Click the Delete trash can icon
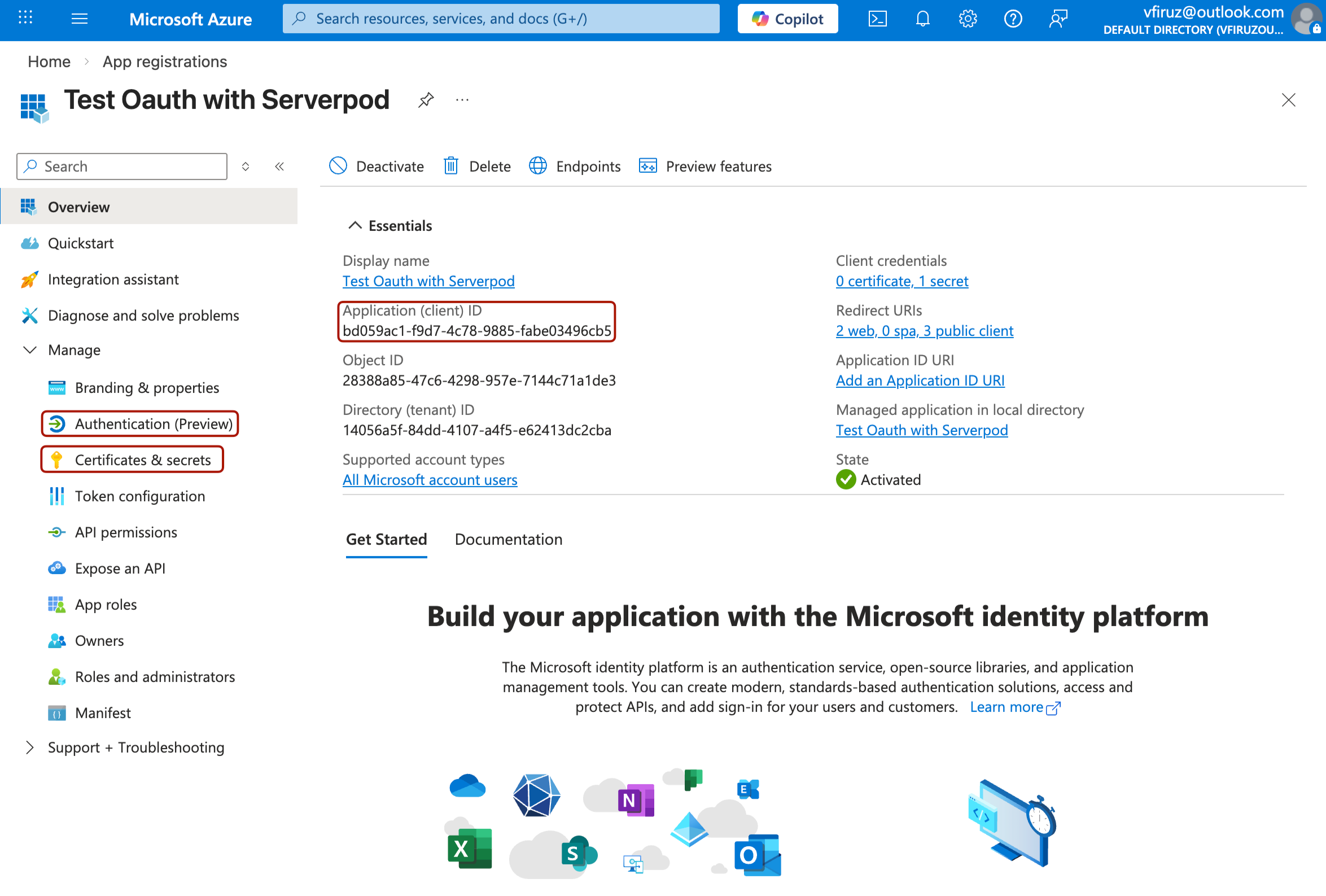 click(x=450, y=166)
